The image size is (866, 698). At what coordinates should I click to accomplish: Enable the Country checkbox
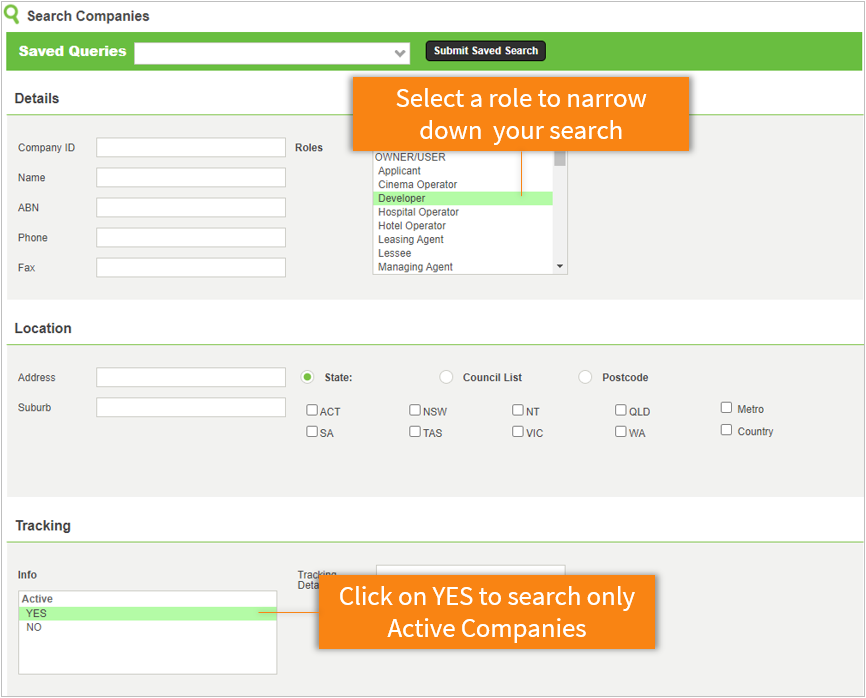coord(726,430)
